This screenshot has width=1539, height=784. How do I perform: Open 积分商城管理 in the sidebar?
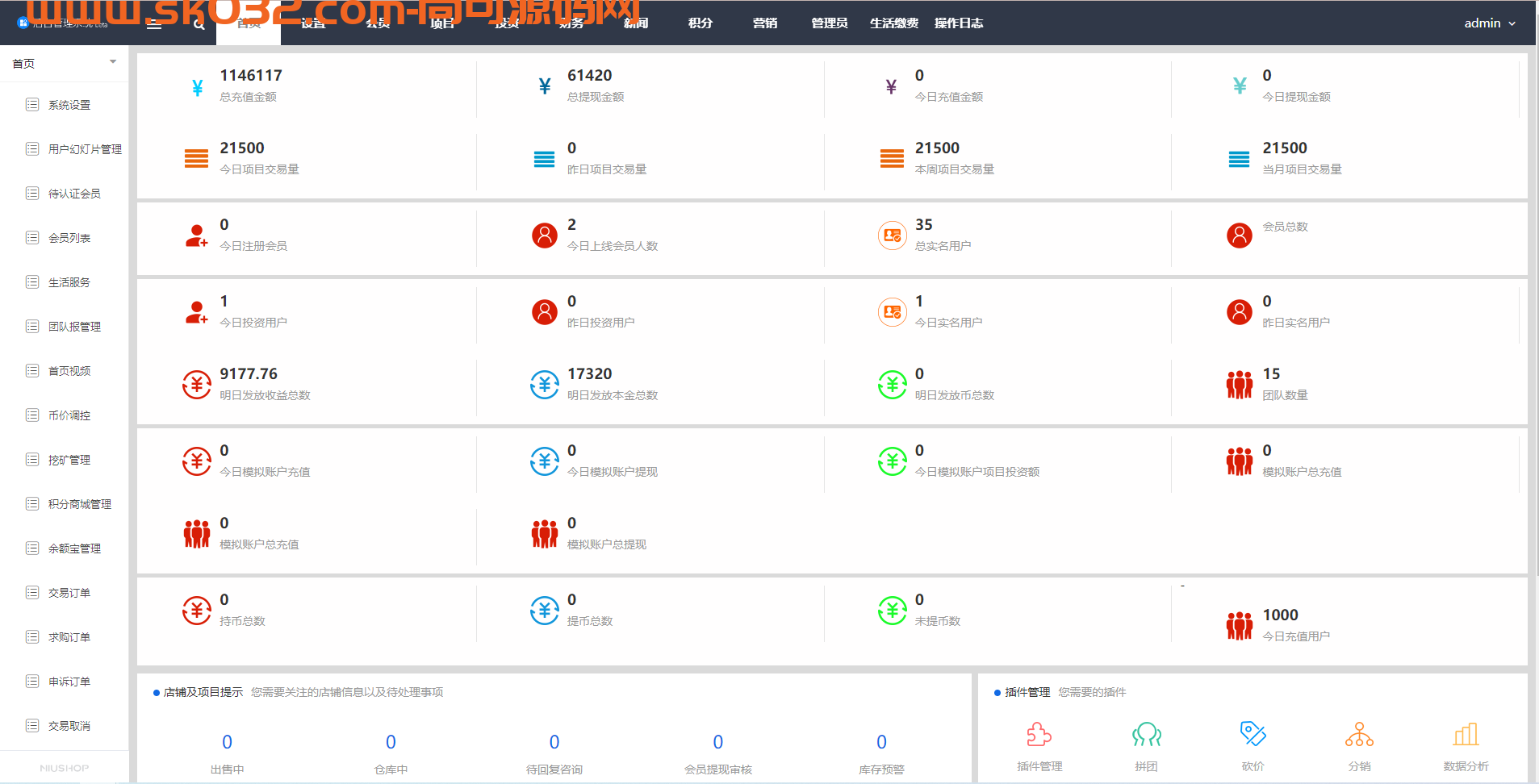(80, 504)
